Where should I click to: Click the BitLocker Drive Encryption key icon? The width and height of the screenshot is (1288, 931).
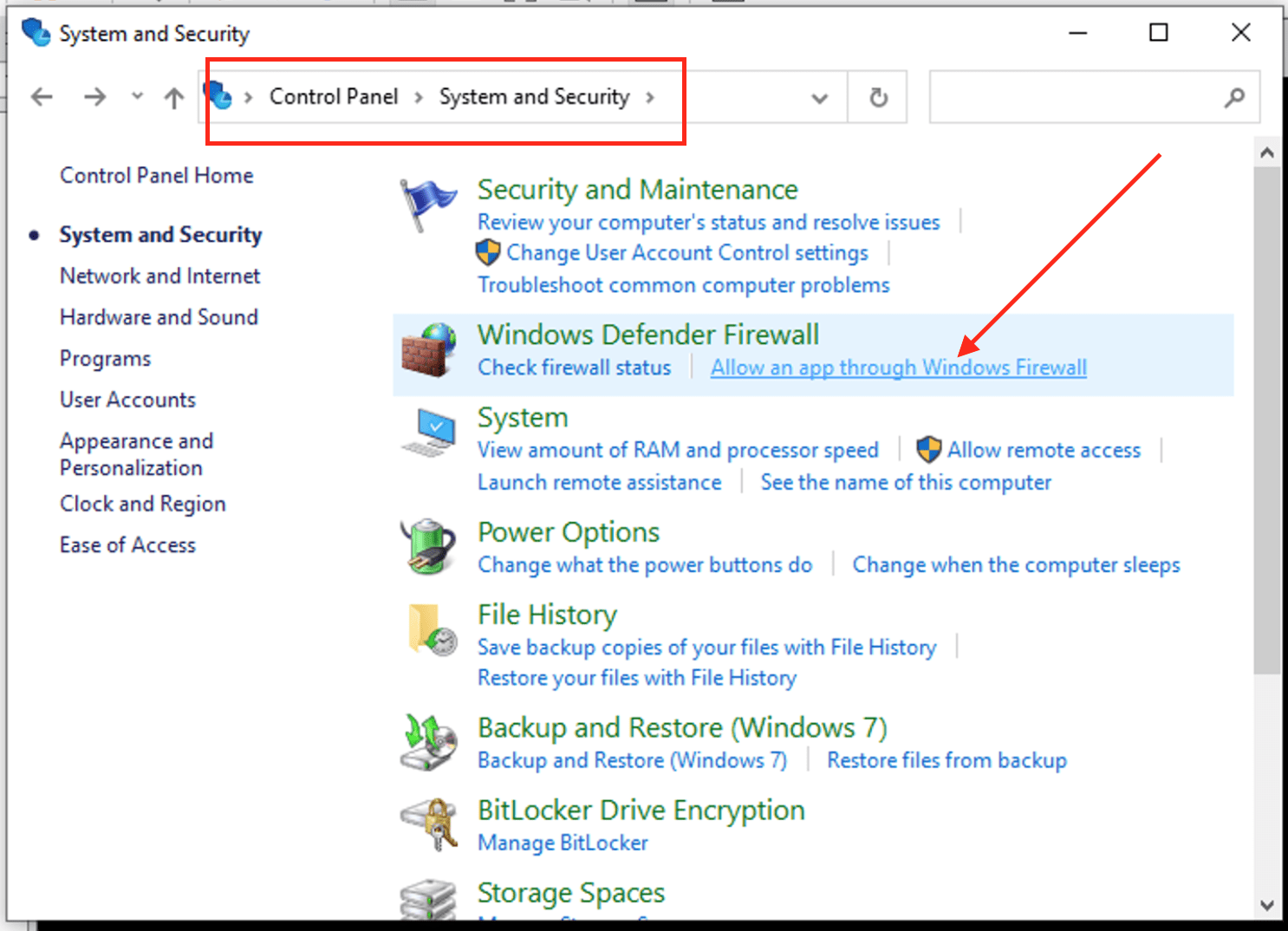pos(428,824)
